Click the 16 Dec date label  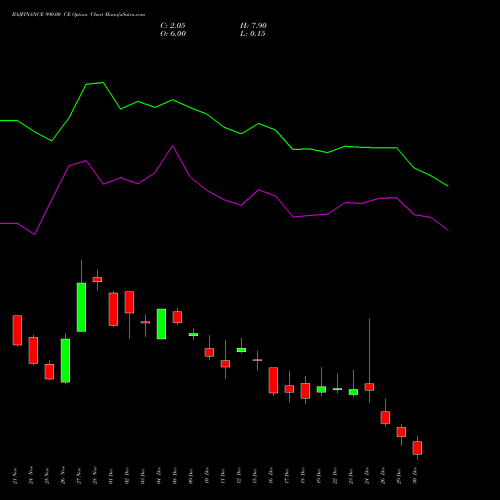click(271, 476)
